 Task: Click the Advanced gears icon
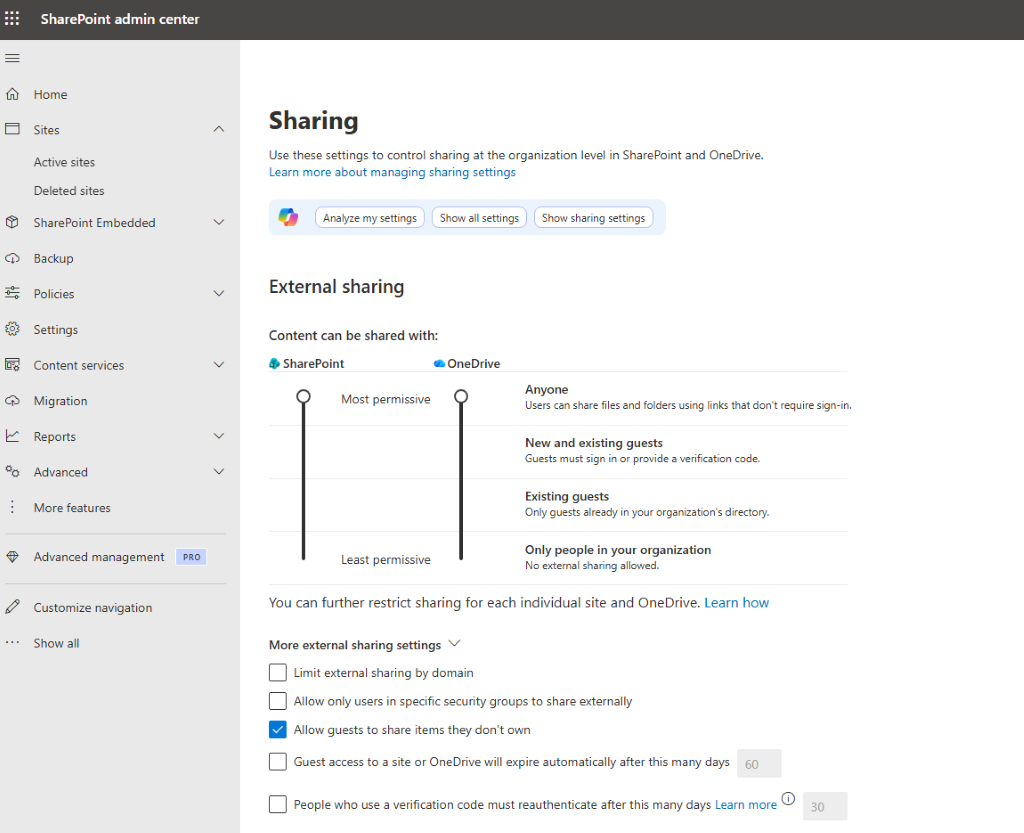12,471
